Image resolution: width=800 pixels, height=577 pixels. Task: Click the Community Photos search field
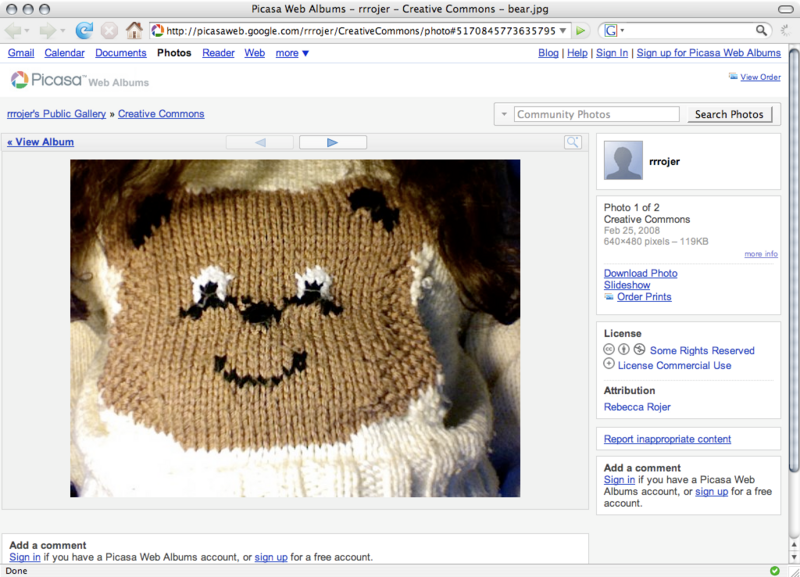click(x=596, y=114)
